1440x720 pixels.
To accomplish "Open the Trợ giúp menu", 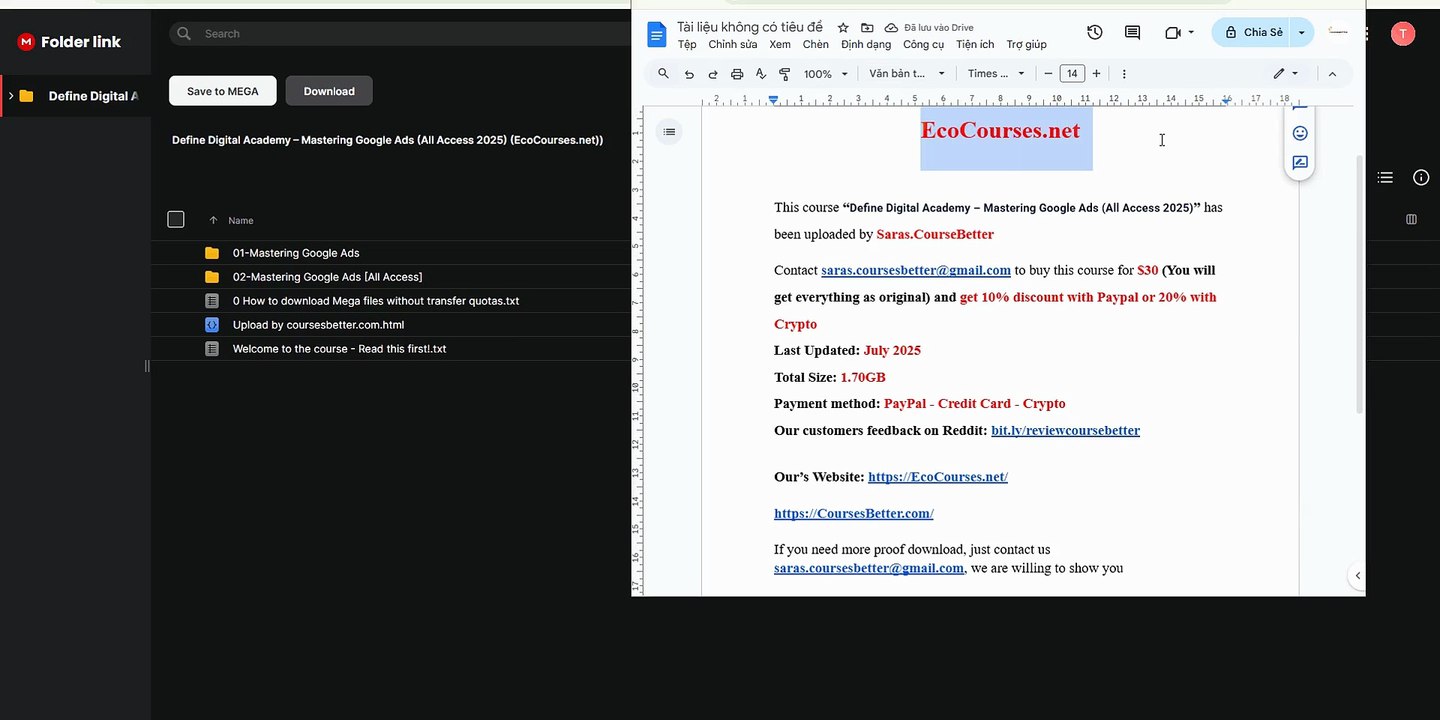I will [x=1026, y=44].
